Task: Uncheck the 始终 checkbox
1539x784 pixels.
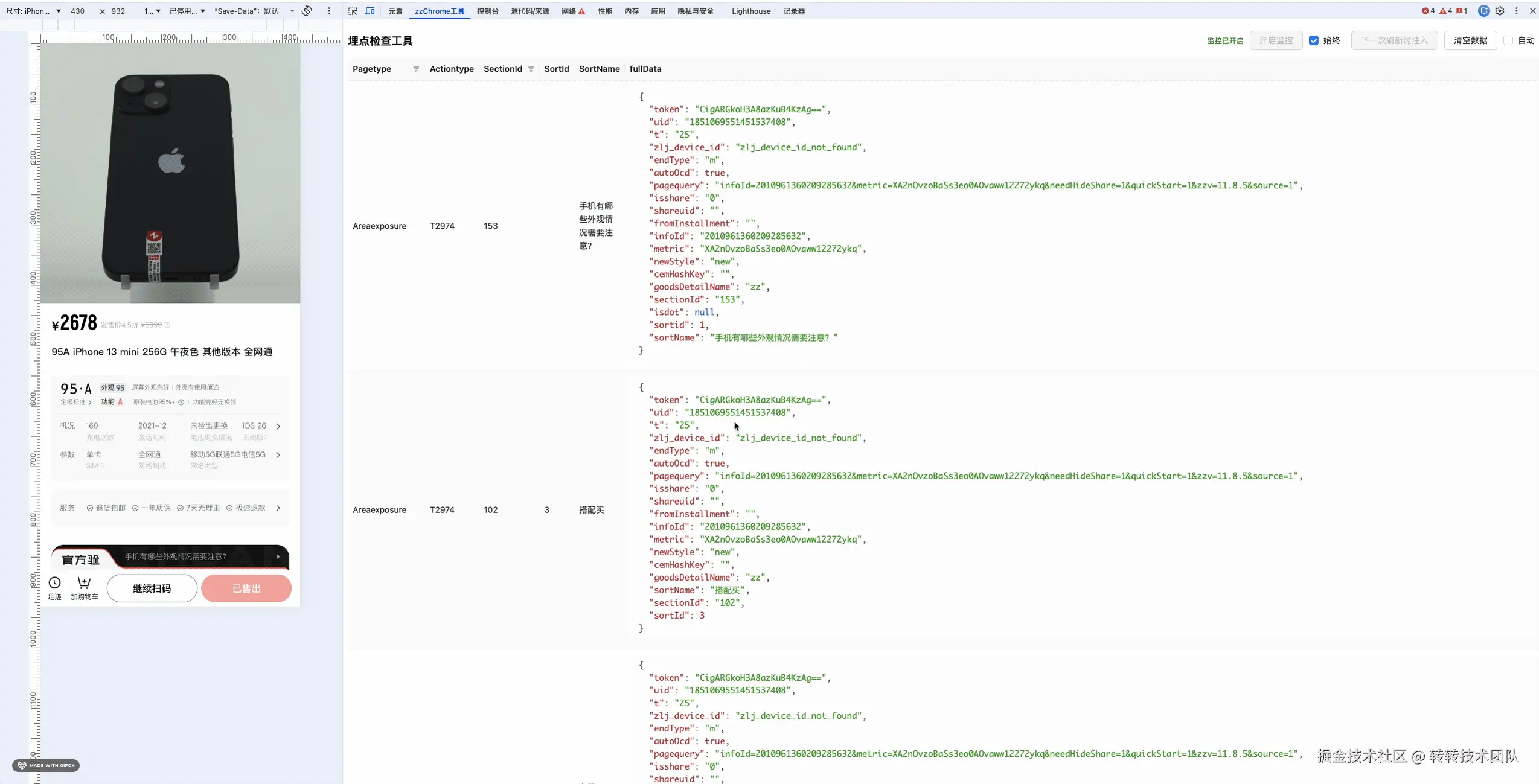Action: [x=1314, y=40]
